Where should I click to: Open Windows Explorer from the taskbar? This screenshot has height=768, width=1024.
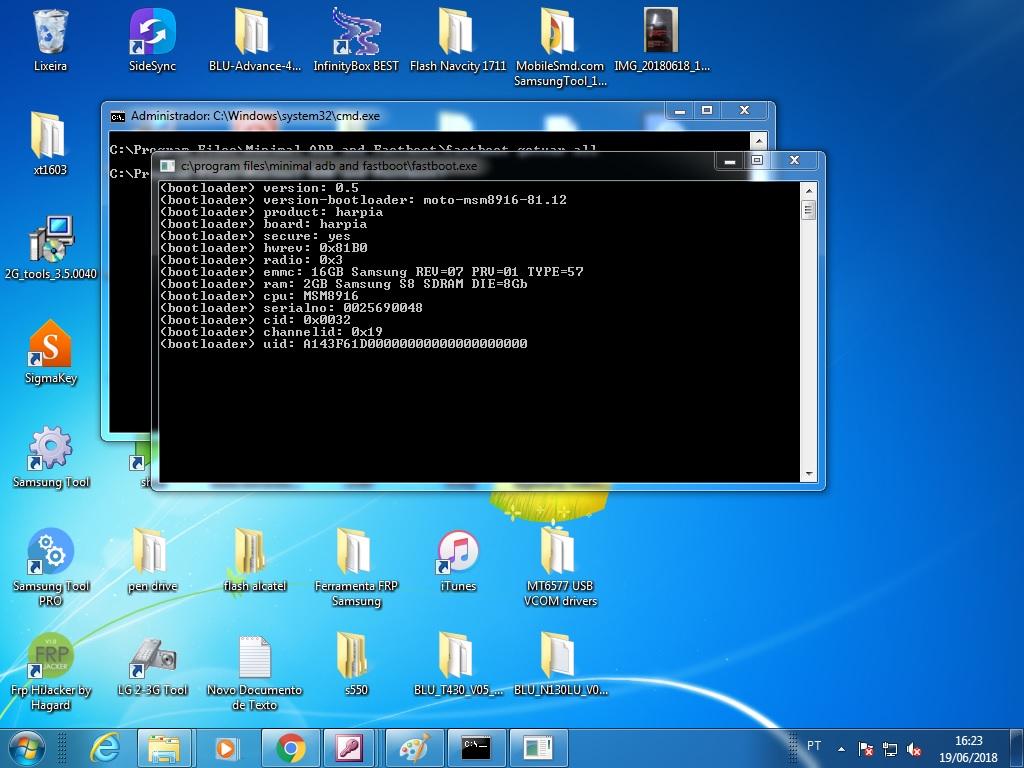point(164,748)
